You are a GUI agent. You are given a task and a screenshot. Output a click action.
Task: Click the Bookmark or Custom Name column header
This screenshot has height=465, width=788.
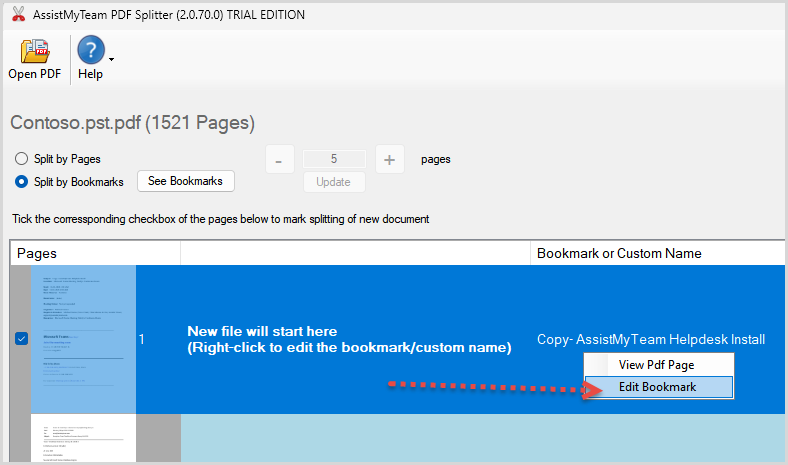tap(619, 253)
